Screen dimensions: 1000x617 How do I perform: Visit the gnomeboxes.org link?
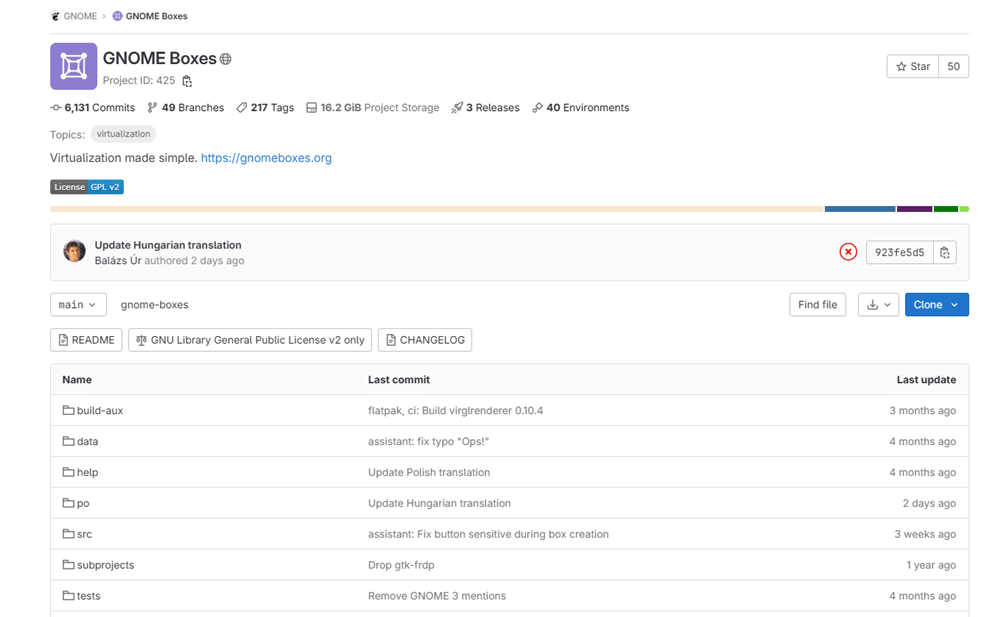pyautogui.click(x=266, y=158)
